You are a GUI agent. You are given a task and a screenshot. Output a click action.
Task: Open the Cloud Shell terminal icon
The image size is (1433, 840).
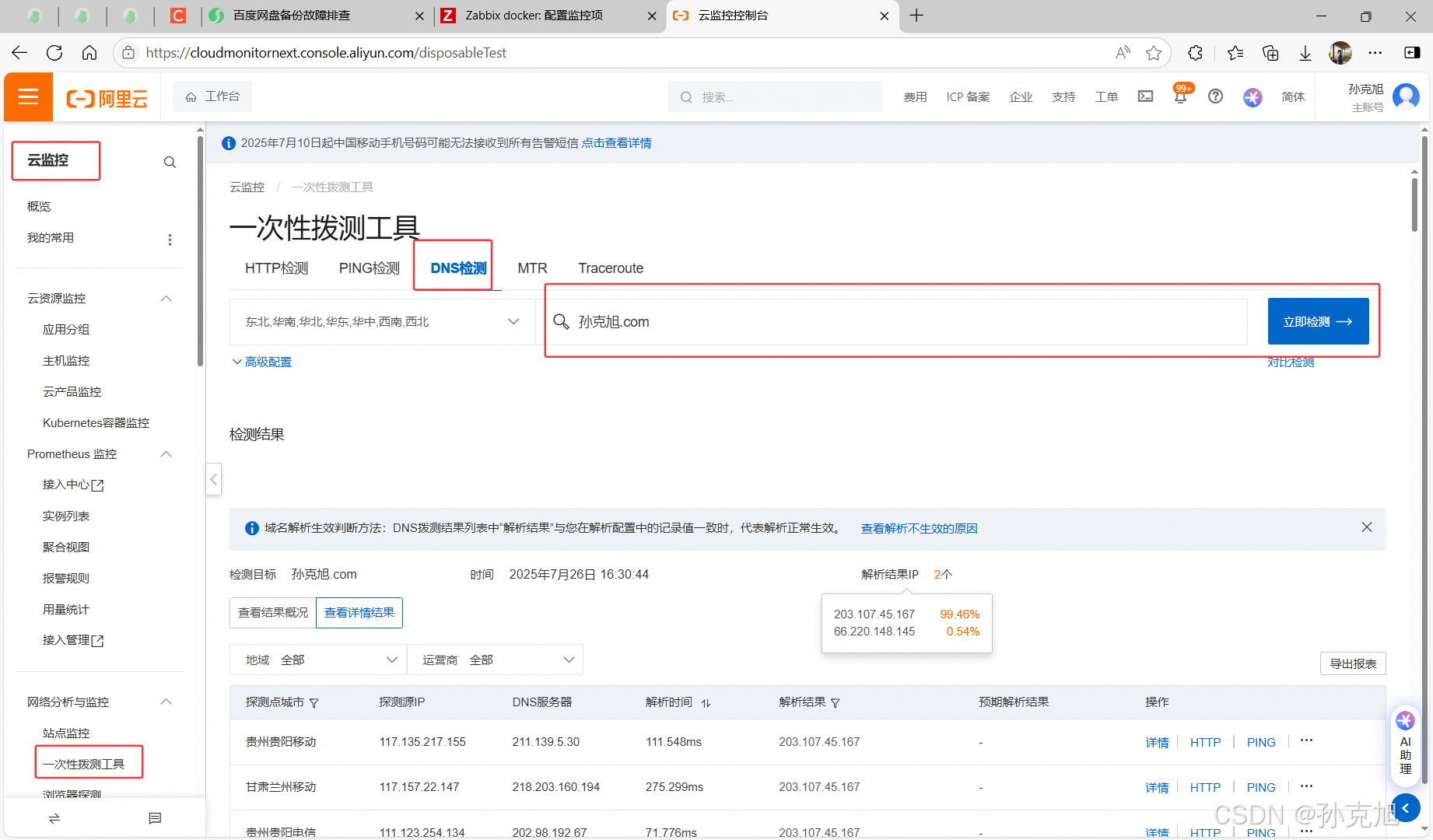(x=1145, y=96)
